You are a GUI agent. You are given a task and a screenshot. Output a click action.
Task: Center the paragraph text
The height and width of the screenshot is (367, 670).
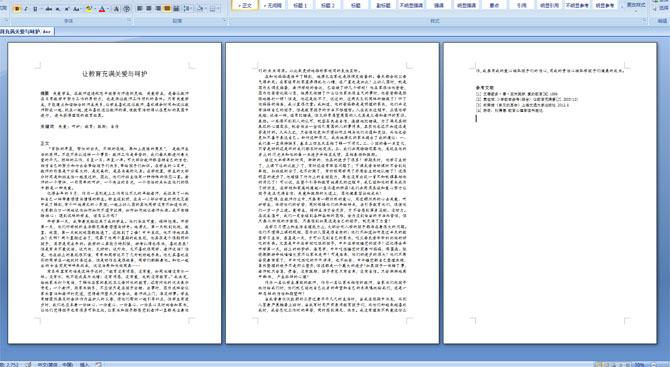pos(149,9)
